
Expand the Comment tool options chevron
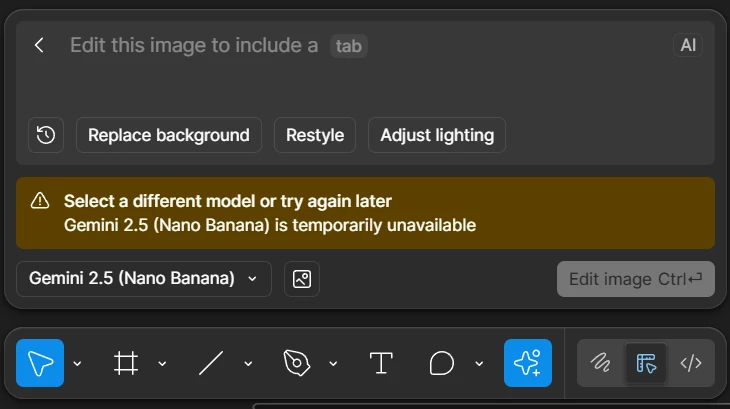479,363
